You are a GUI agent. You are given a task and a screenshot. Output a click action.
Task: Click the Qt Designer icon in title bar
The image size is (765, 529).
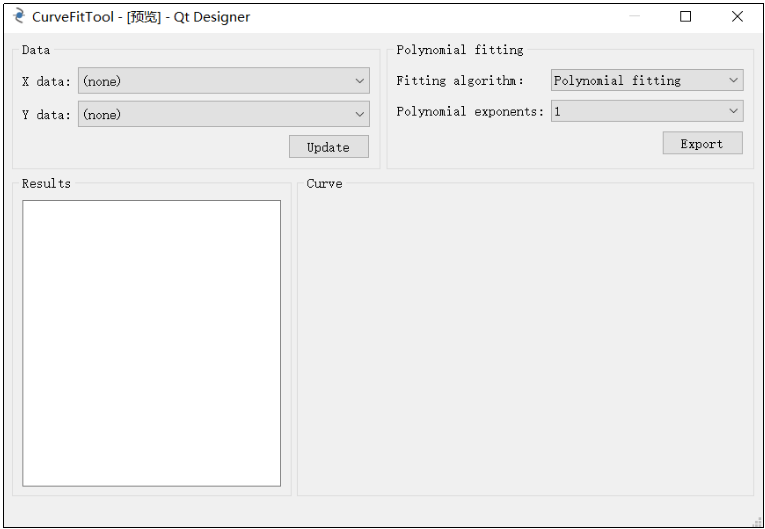18,16
